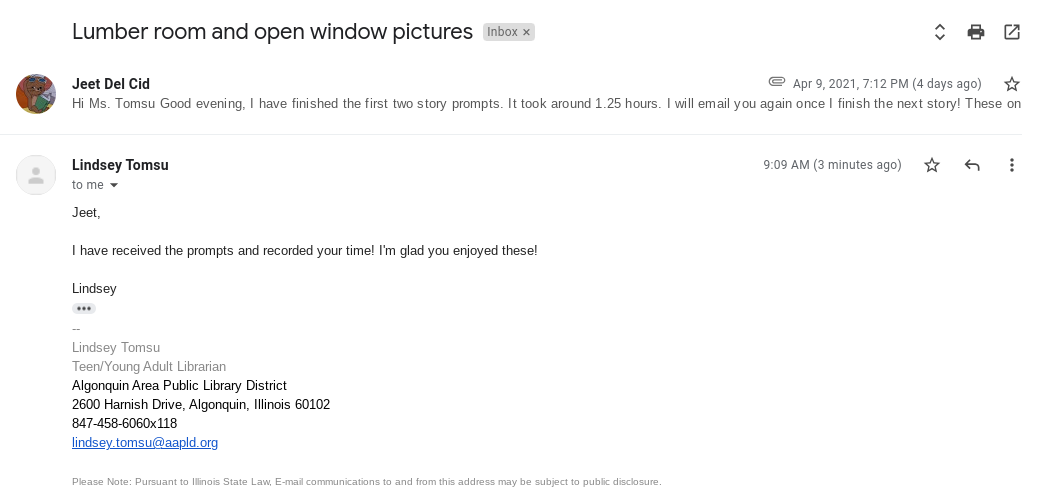1040x493 pixels.
Task: Click Lindsey Tomsu's avatar icon
Action: tap(36, 175)
